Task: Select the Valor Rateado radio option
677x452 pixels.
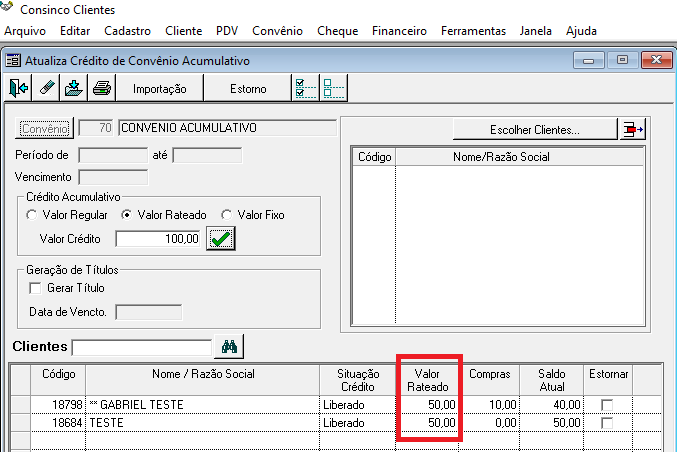Action: (x=126, y=215)
